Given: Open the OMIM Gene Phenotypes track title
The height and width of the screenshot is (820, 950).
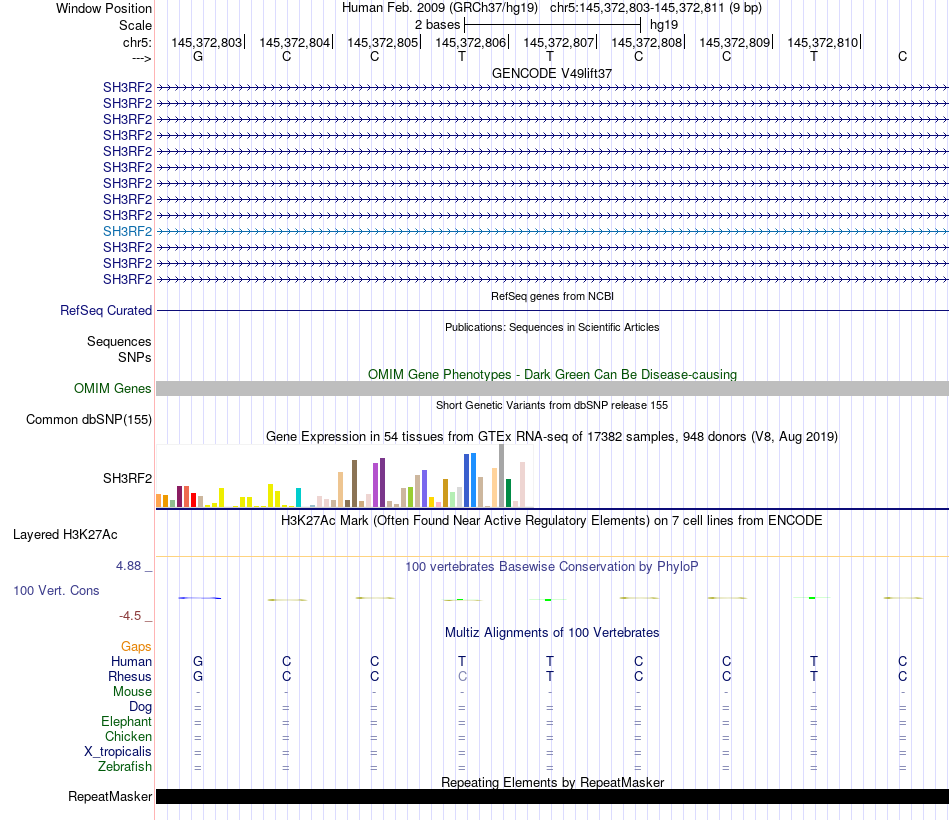Looking at the screenshot, I should tap(552, 375).
